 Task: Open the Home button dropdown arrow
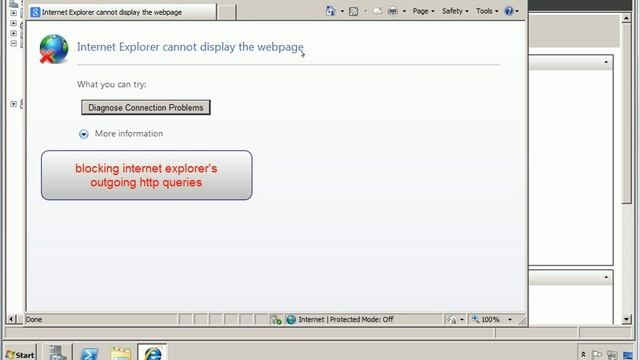pos(342,11)
